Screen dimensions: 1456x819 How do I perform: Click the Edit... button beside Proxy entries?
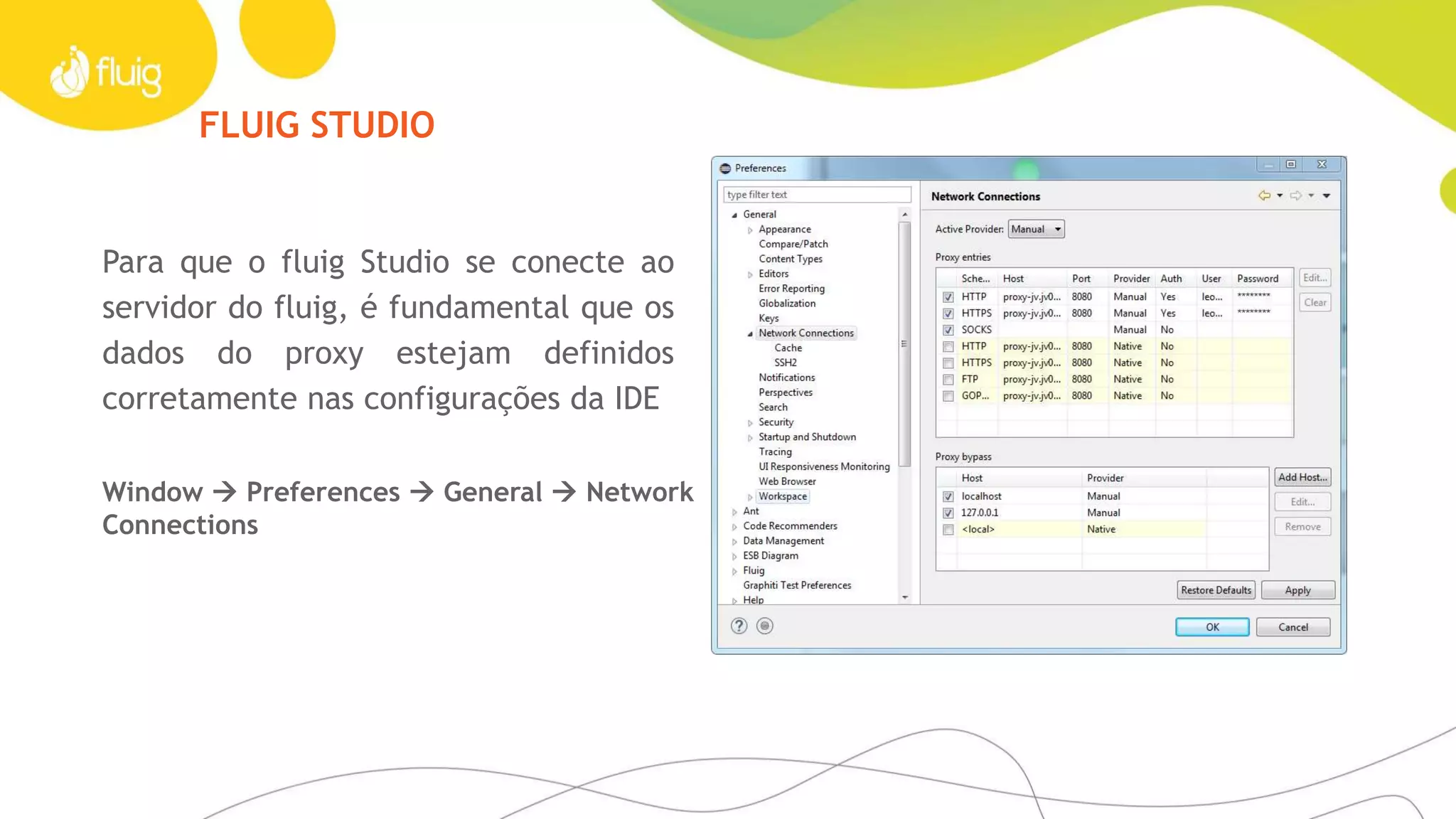click(1315, 278)
